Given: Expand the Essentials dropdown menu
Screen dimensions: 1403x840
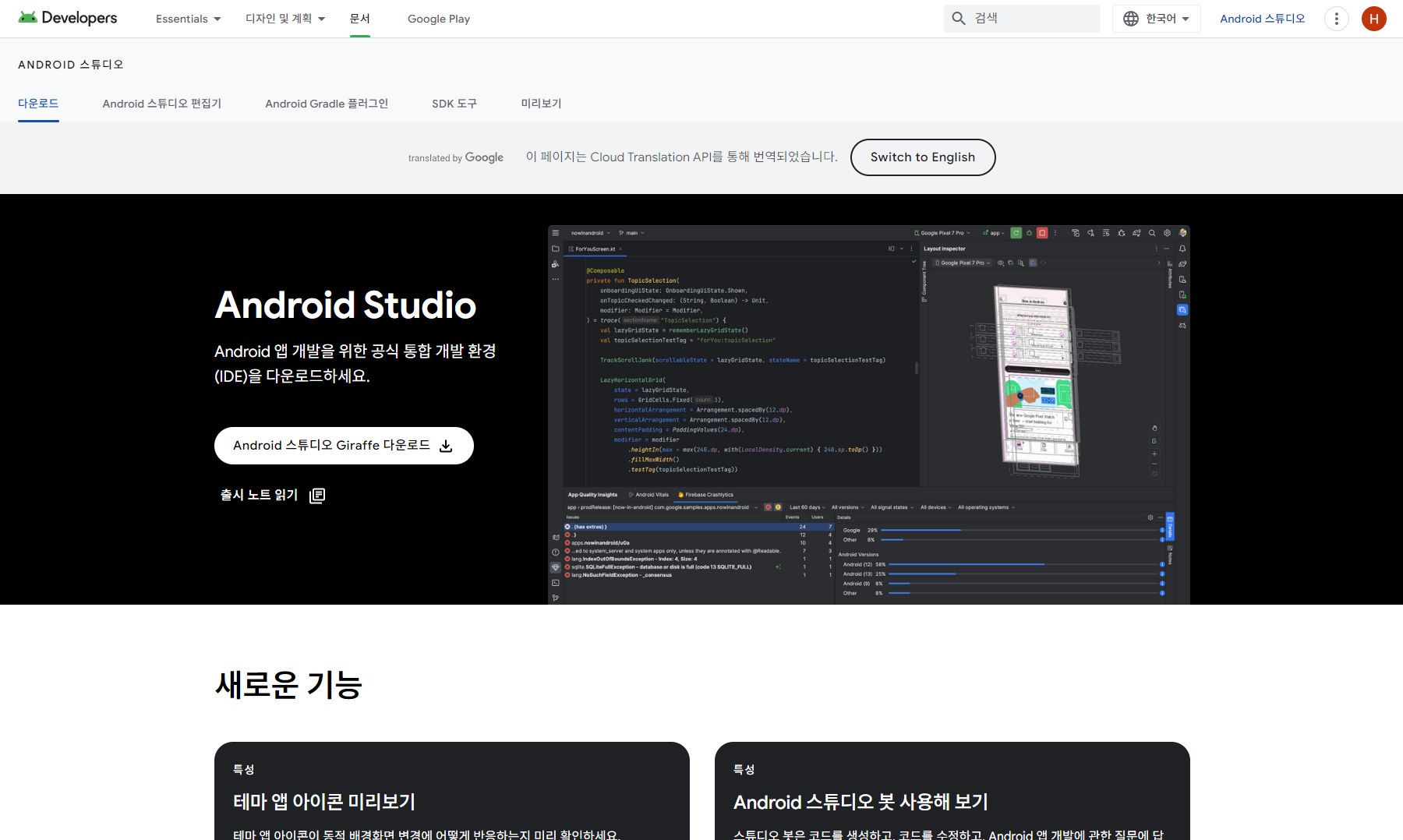Looking at the screenshot, I should coord(189,19).
